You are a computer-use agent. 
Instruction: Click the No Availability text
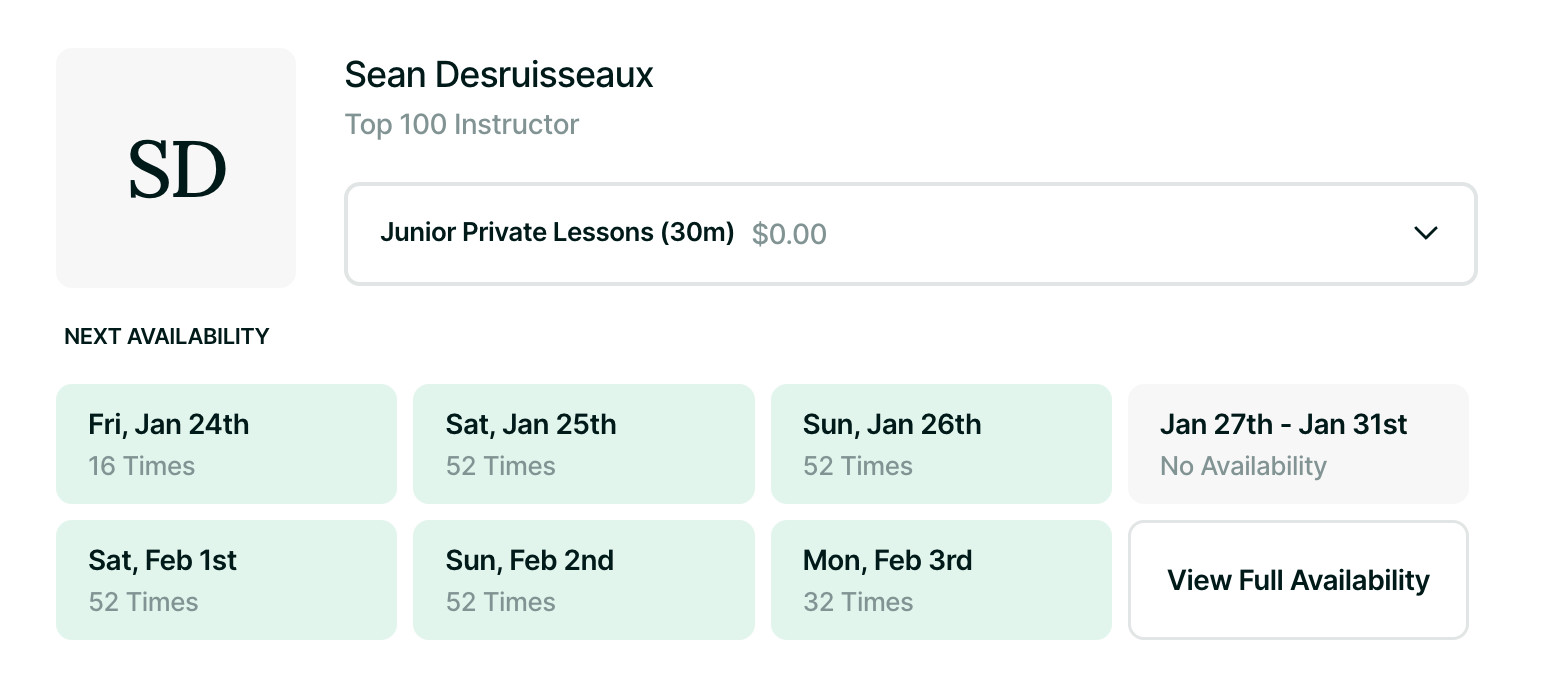1243,466
